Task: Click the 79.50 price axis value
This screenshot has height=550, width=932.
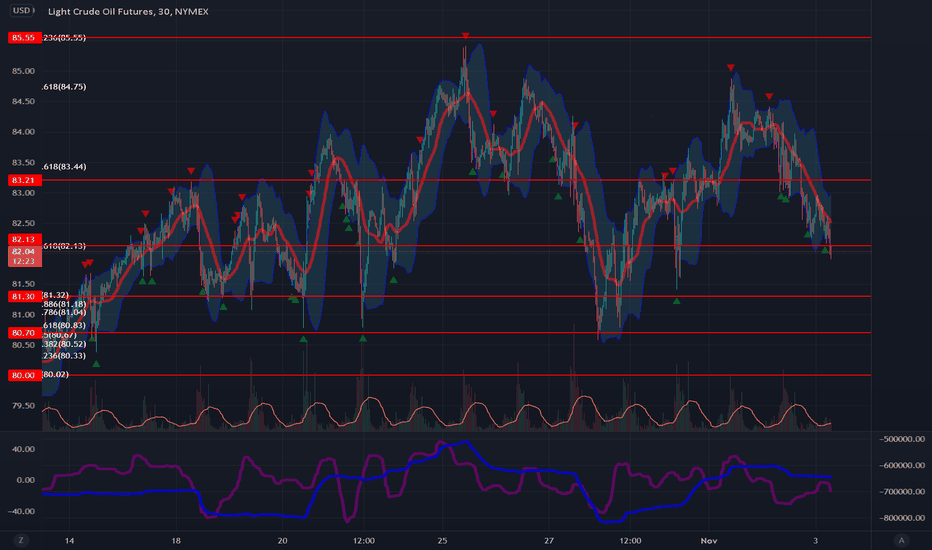Action: tap(23, 406)
